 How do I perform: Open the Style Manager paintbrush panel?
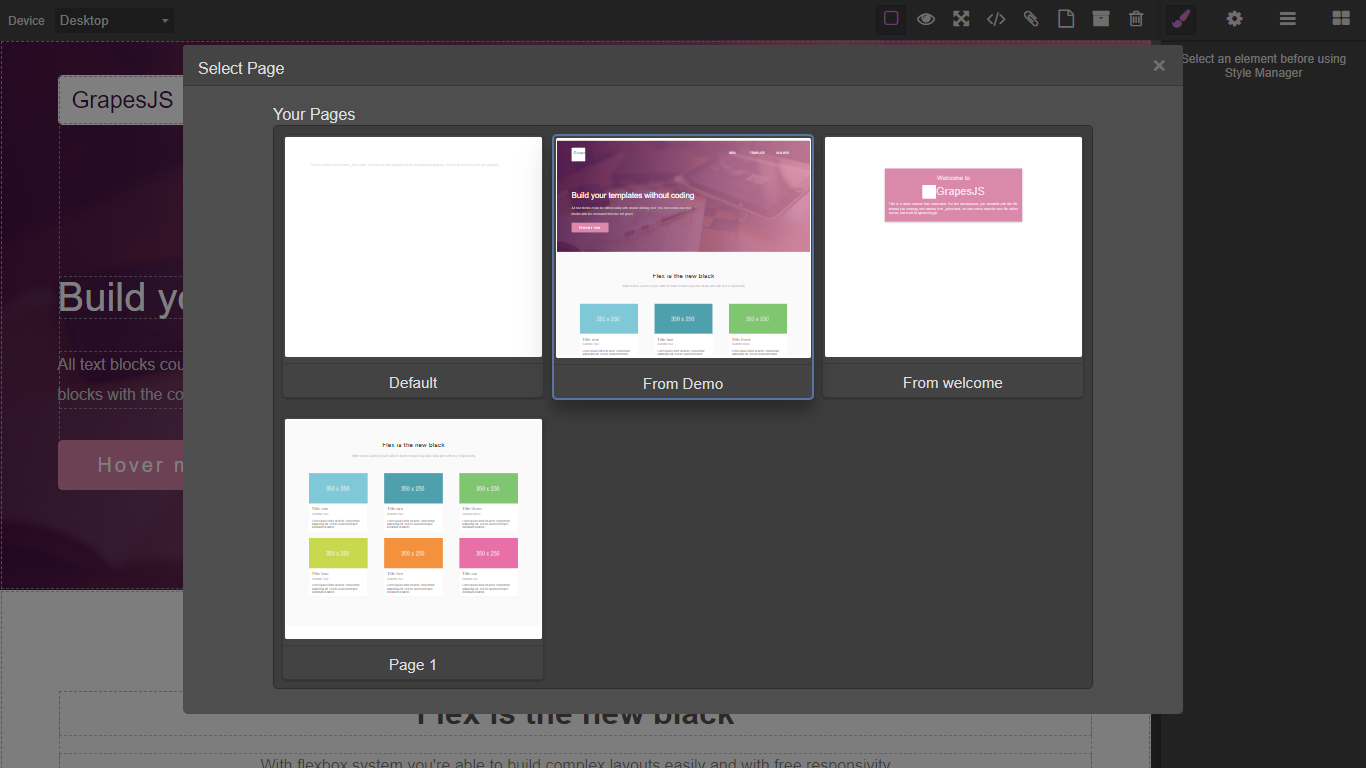1180,19
